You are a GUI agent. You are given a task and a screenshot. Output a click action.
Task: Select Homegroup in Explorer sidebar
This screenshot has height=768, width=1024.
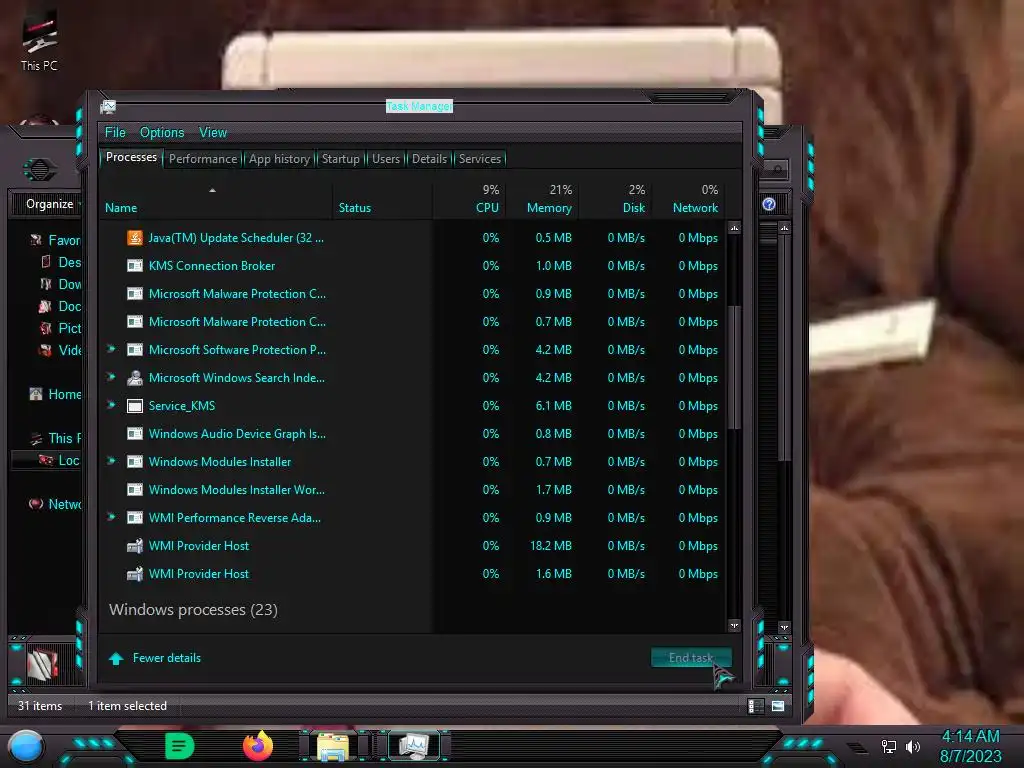(x=56, y=394)
